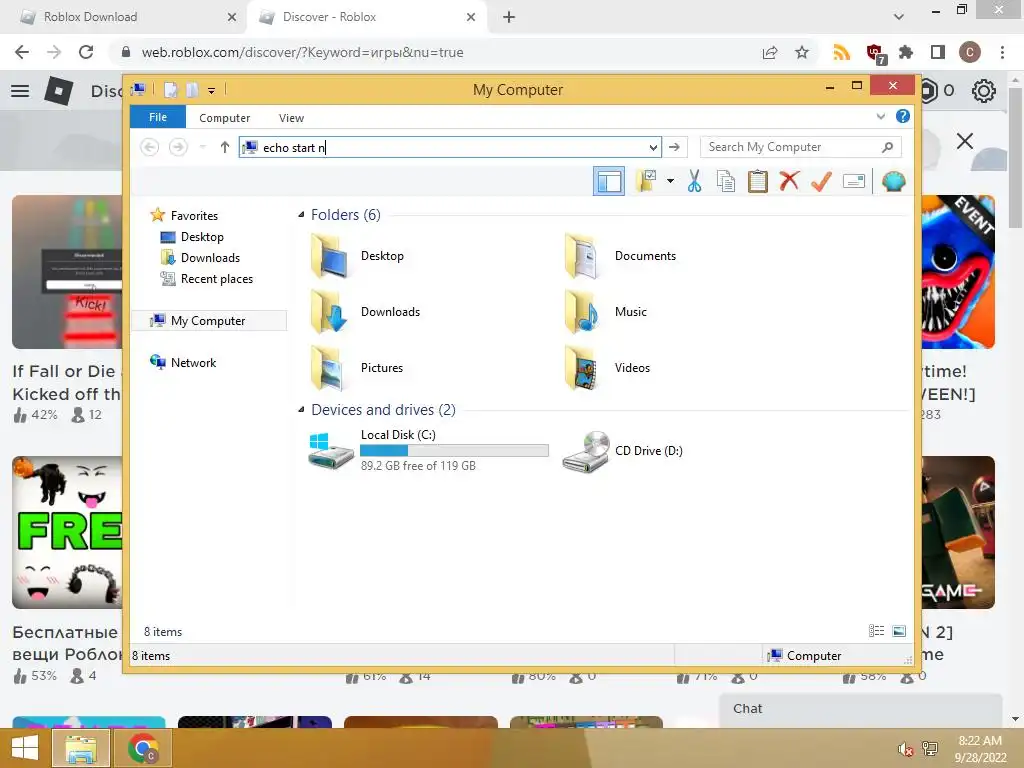Click inside the address bar text field
Viewport: 1024px width, 768px height.
click(x=451, y=147)
